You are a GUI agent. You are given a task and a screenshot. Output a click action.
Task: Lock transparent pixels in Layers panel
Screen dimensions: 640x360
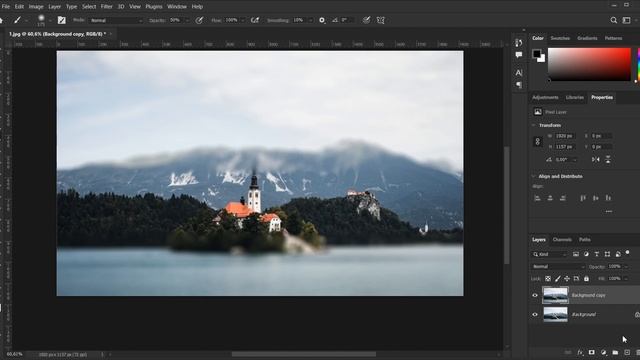(548, 279)
